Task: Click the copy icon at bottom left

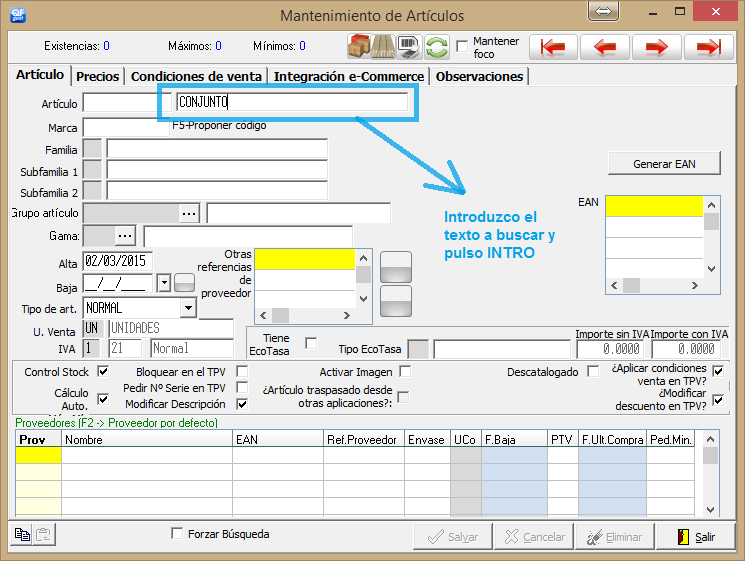Action: click(x=22, y=534)
